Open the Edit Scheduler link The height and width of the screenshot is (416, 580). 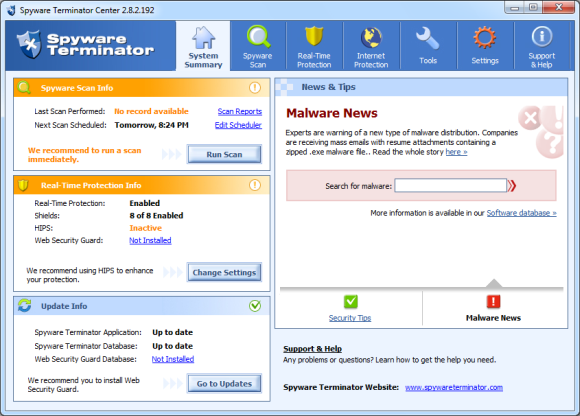click(x=238, y=125)
